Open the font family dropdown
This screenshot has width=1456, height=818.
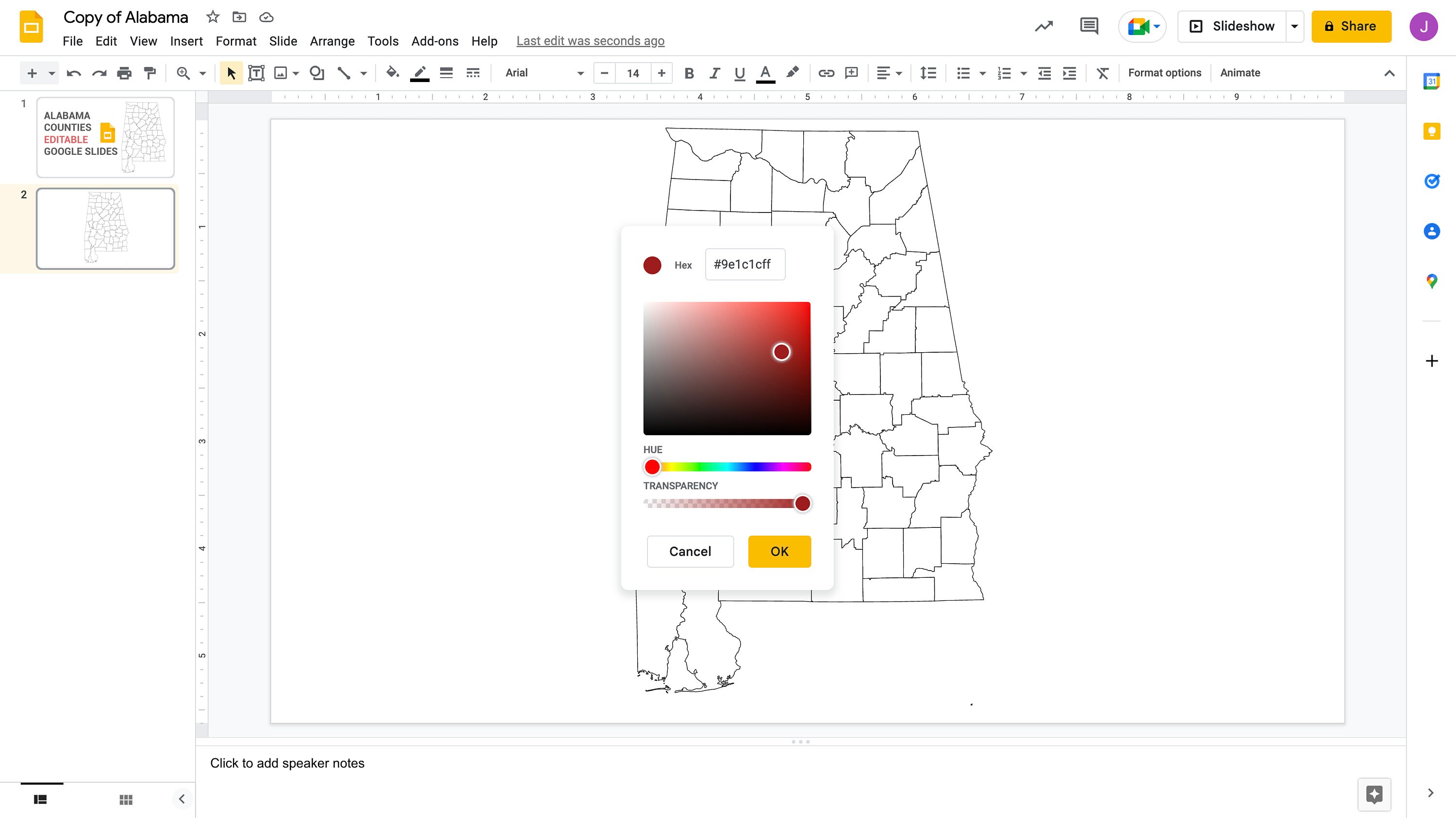point(543,73)
